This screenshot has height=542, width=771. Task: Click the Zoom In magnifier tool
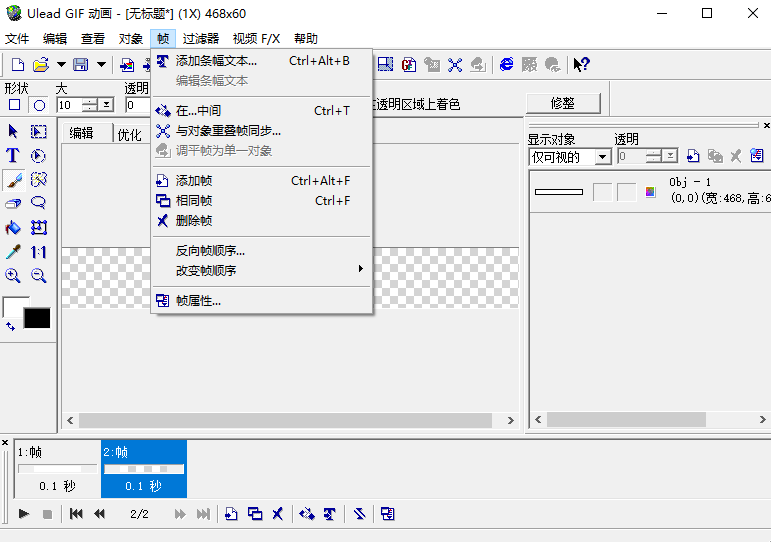pyautogui.click(x=13, y=276)
